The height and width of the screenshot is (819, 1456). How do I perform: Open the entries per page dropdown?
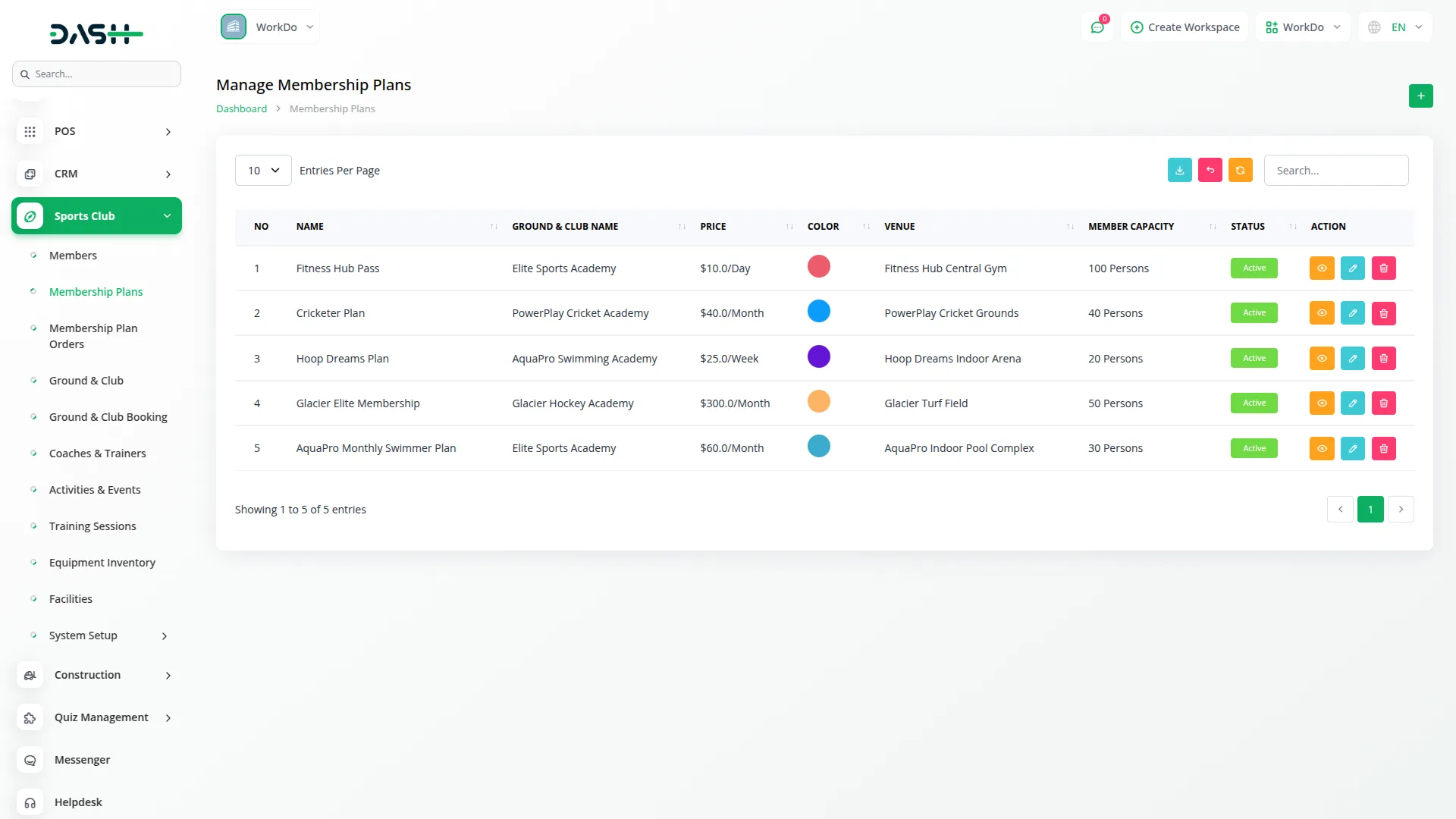click(263, 171)
